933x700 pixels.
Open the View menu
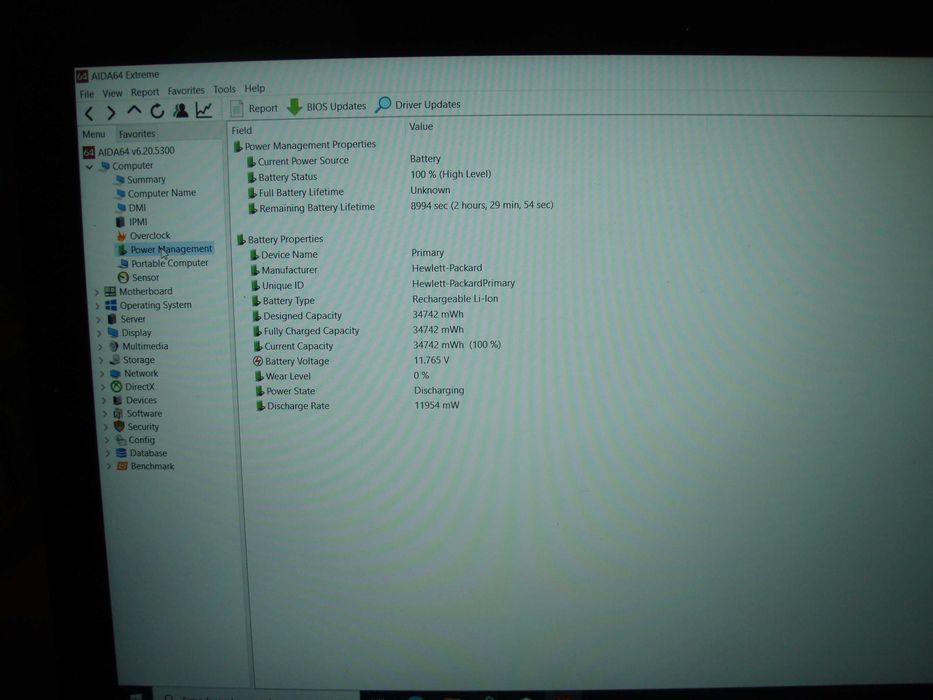tap(112, 93)
